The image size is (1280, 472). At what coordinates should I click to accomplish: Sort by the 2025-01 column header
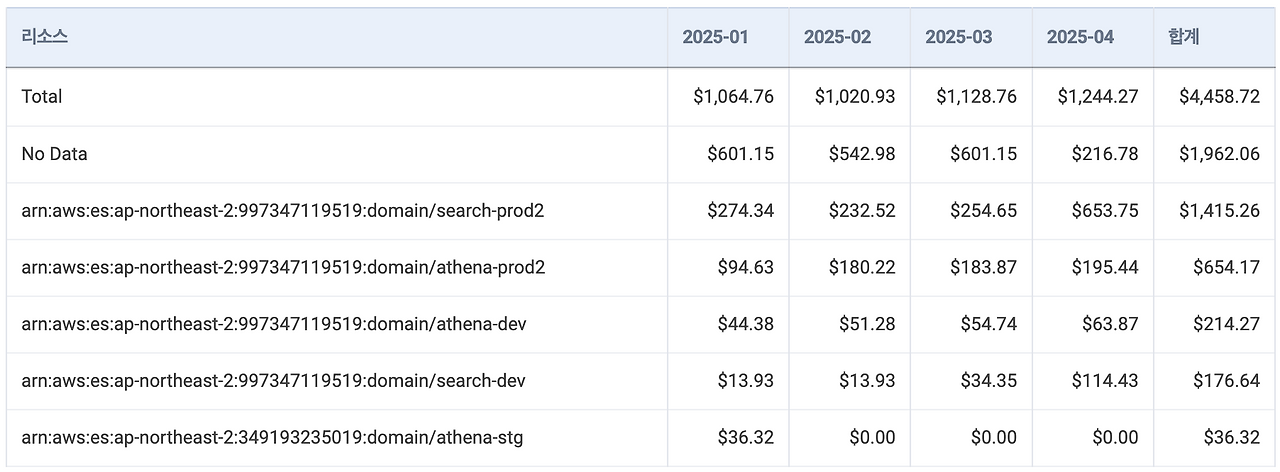tap(715, 37)
